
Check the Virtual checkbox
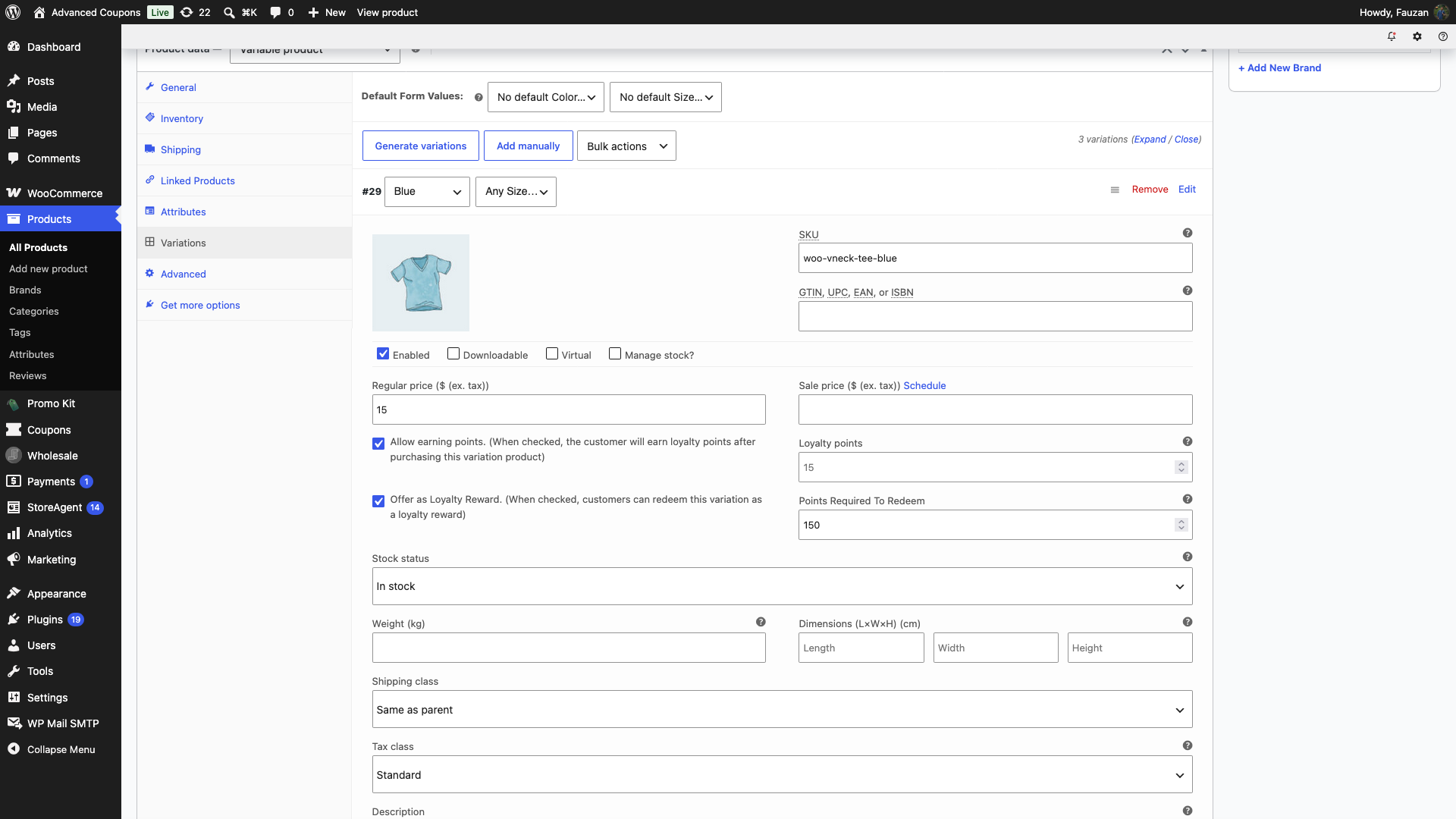click(552, 354)
